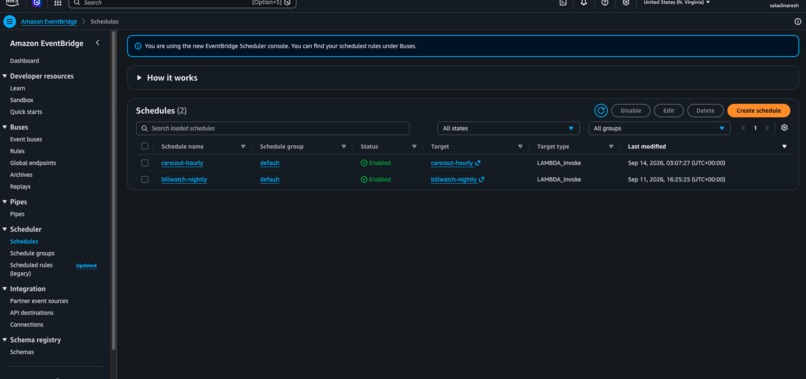Open the All states filter dropdown
This screenshot has height=379, width=806.
(x=508, y=129)
